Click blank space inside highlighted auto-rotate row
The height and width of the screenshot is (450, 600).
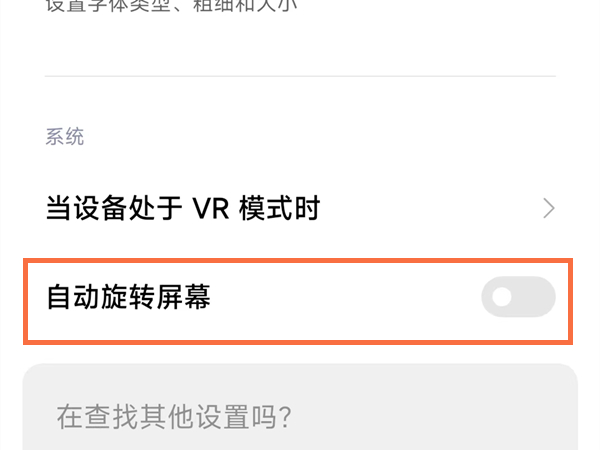pyautogui.click(x=344, y=297)
